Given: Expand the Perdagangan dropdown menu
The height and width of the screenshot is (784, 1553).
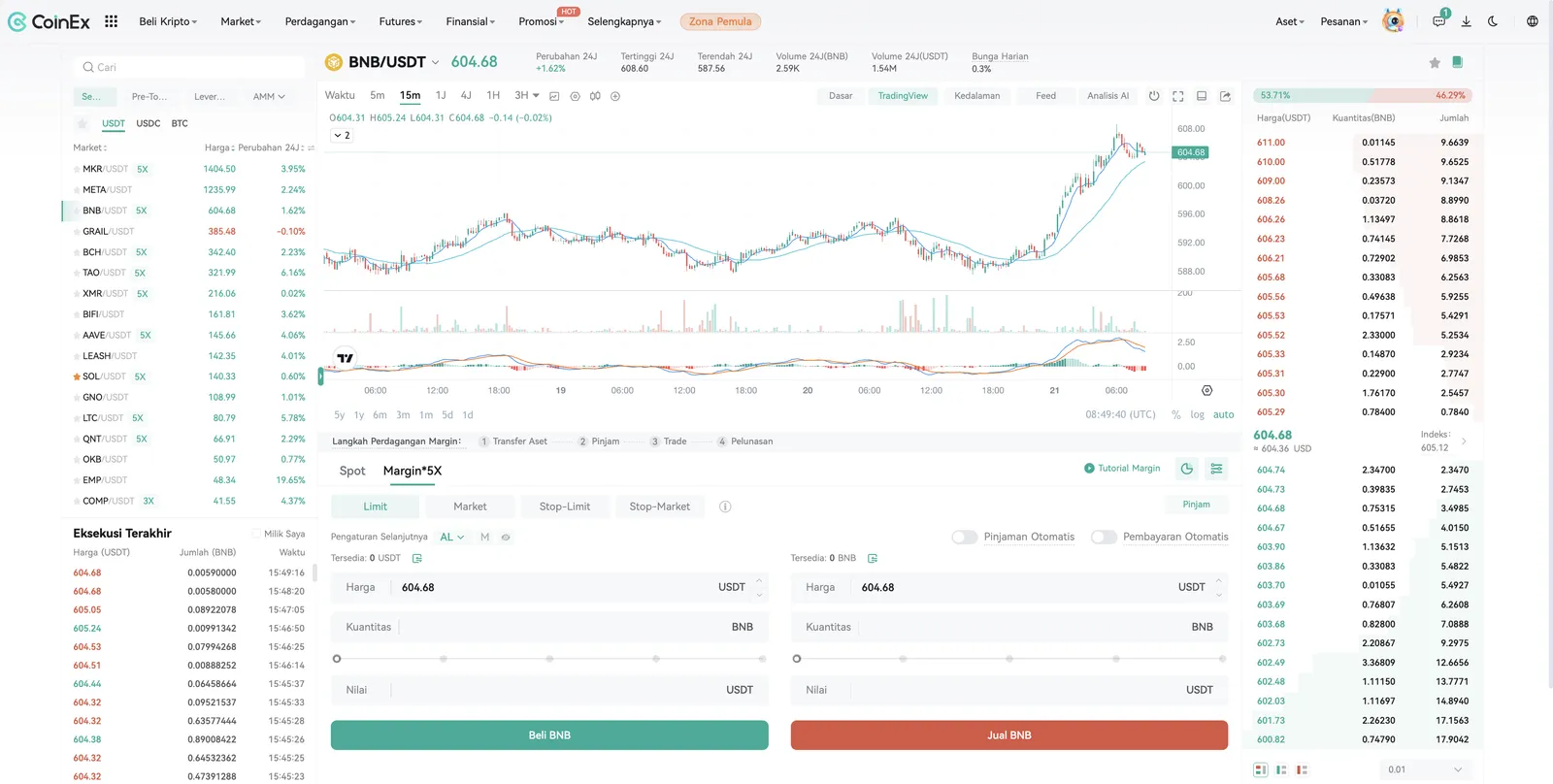Looking at the screenshot, I should tap(320, 21).
